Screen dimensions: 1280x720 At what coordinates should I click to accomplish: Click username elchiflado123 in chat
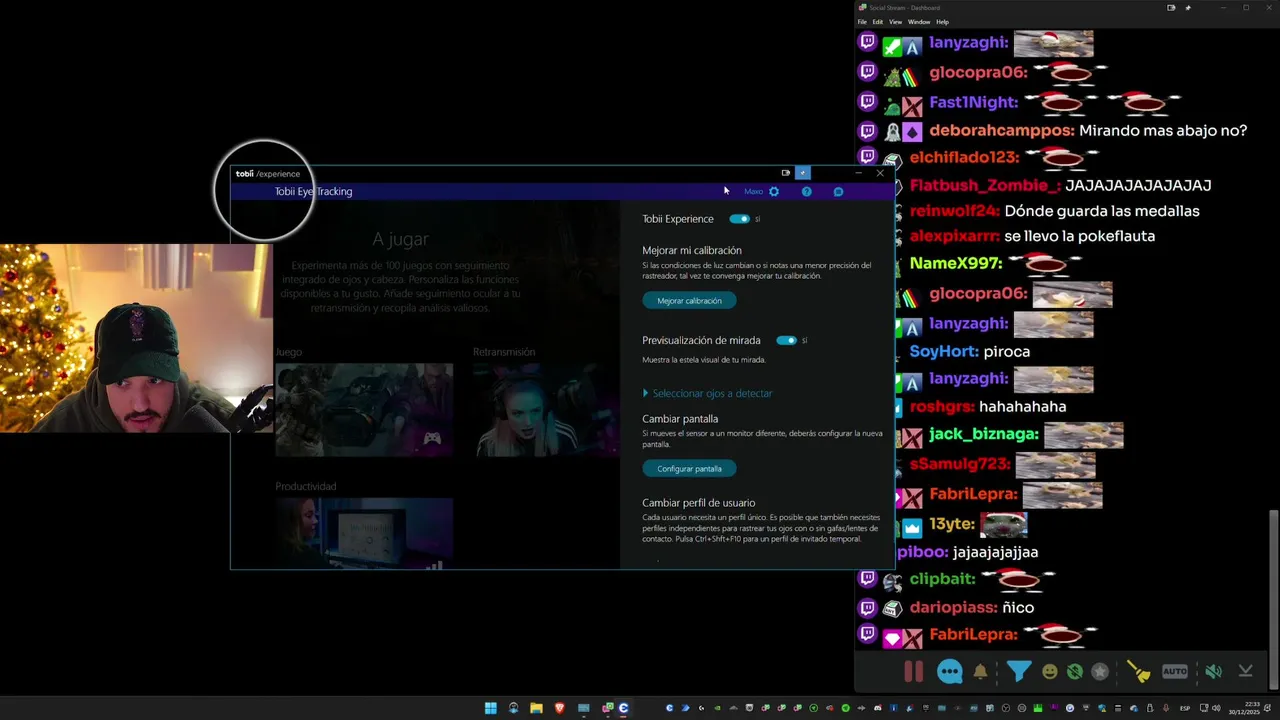click(964, 158)
